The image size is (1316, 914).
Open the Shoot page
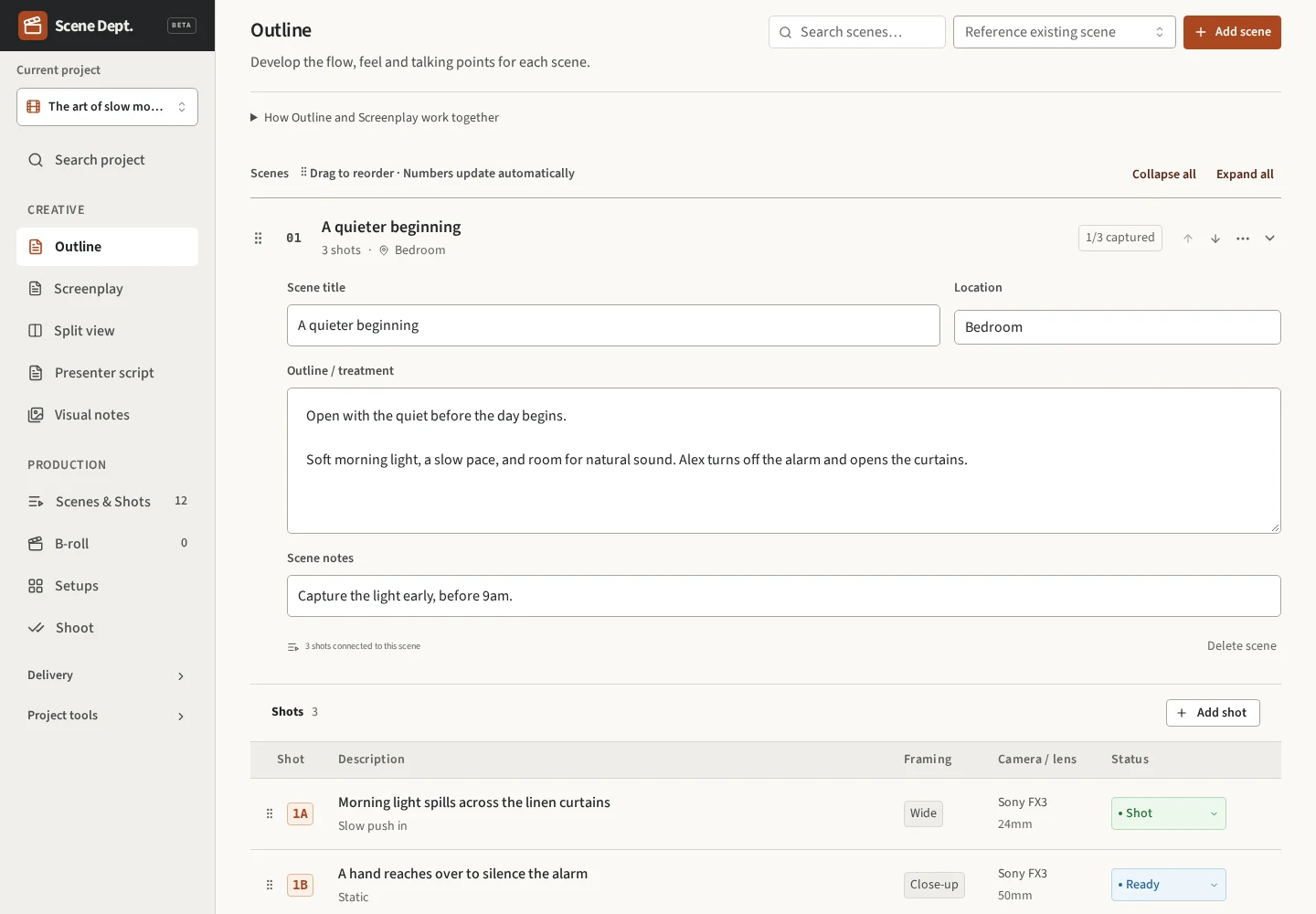[x=107, y=628]
